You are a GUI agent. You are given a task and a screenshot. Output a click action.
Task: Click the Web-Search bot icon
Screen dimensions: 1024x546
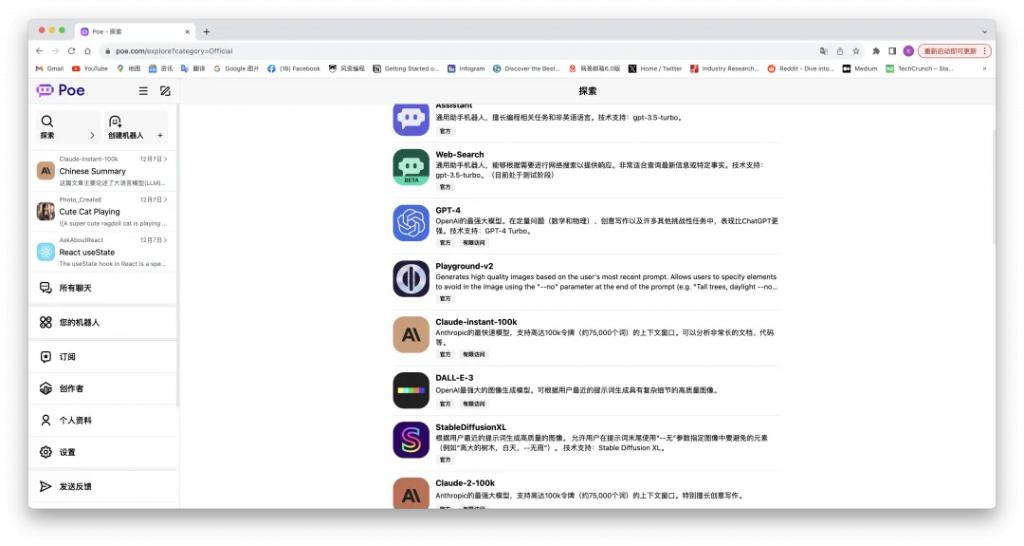[x=411, y=167]
